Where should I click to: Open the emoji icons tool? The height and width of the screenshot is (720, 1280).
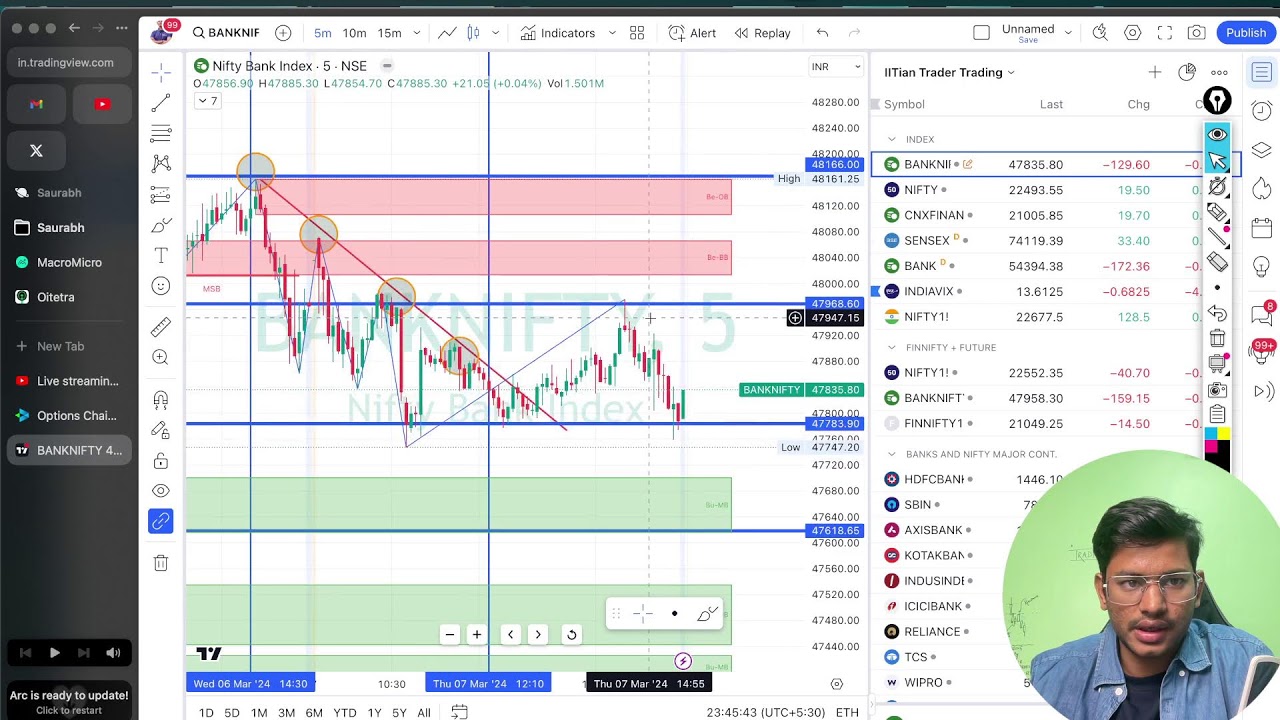point(161,286)
